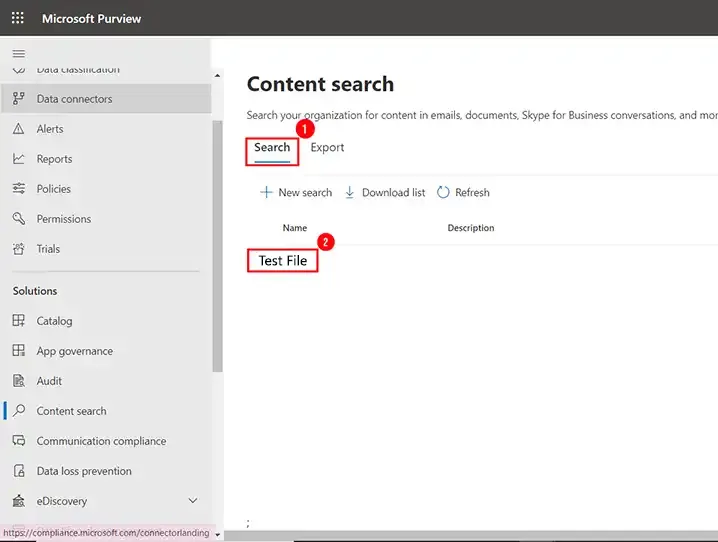This screenshot has width=718, height=542.
Task: Click the Alerts warning triangle icon
Action: [18, 129]
